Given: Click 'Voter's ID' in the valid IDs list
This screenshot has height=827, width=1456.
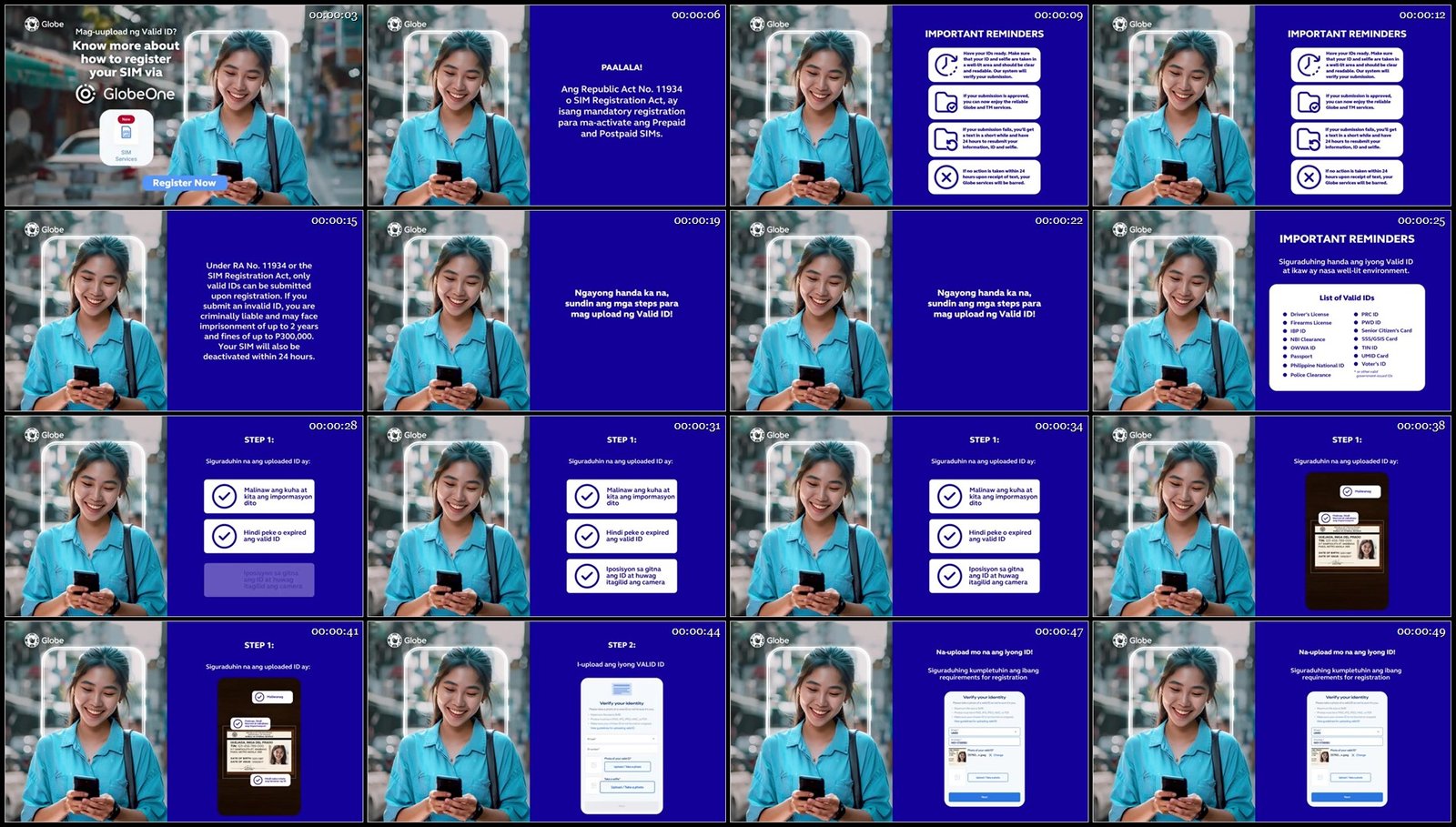Looking at the screenshot, I should pos(1373,365).
